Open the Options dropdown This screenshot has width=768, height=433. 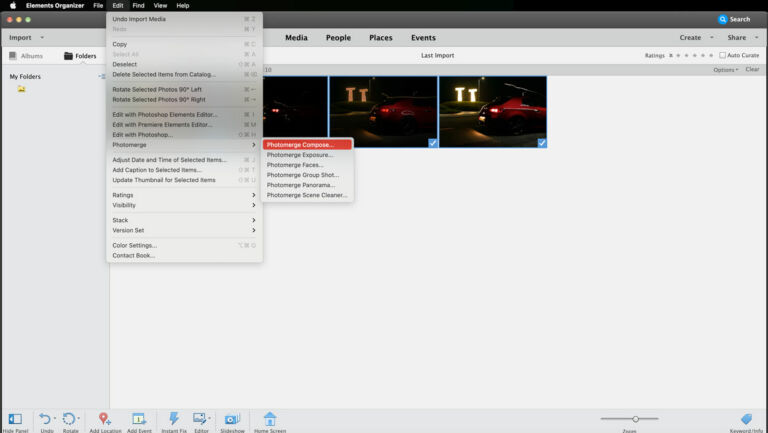[x=725, y=70]
